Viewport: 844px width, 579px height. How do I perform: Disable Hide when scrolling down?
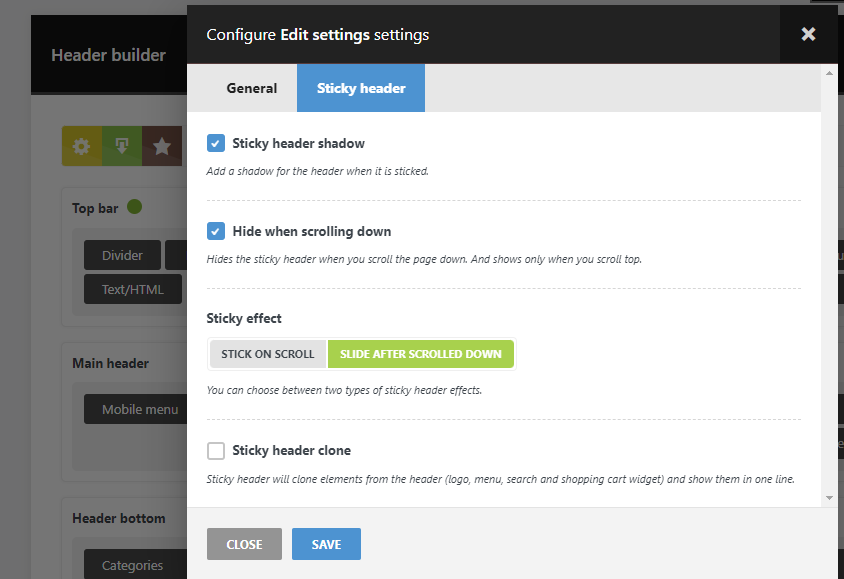[216, 231]
